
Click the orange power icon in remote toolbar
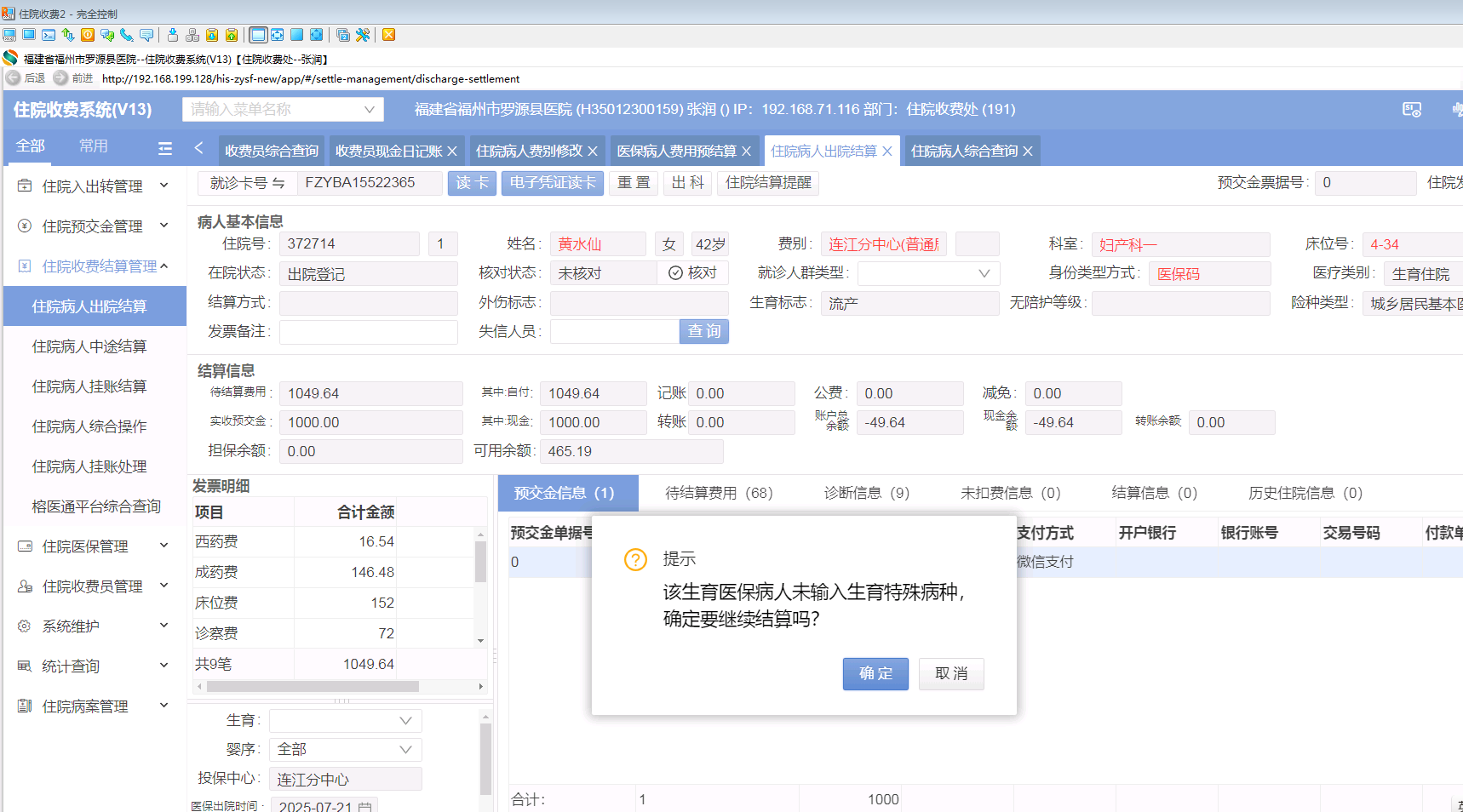click(x=88, y=35)
